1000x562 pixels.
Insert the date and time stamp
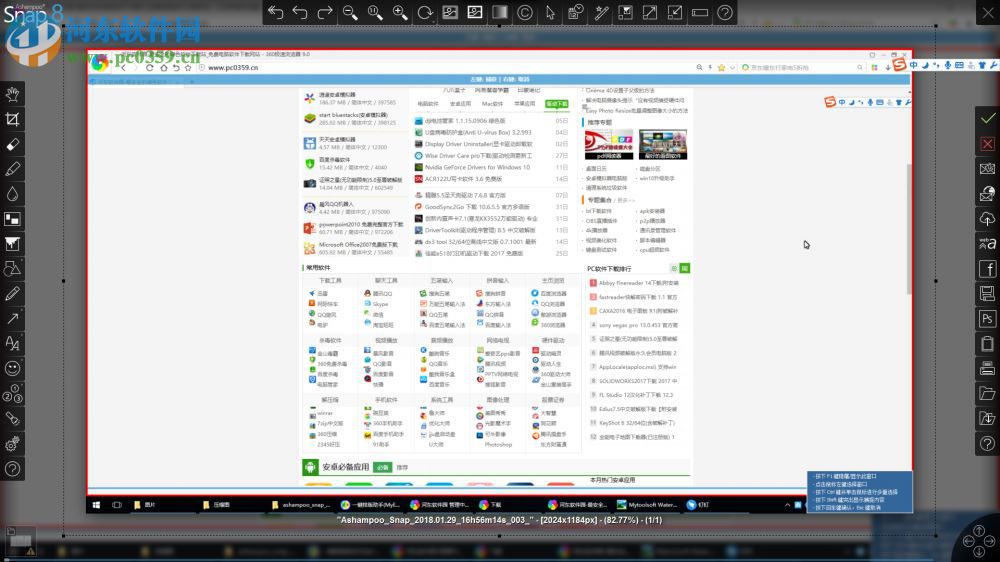click(575, 12)
